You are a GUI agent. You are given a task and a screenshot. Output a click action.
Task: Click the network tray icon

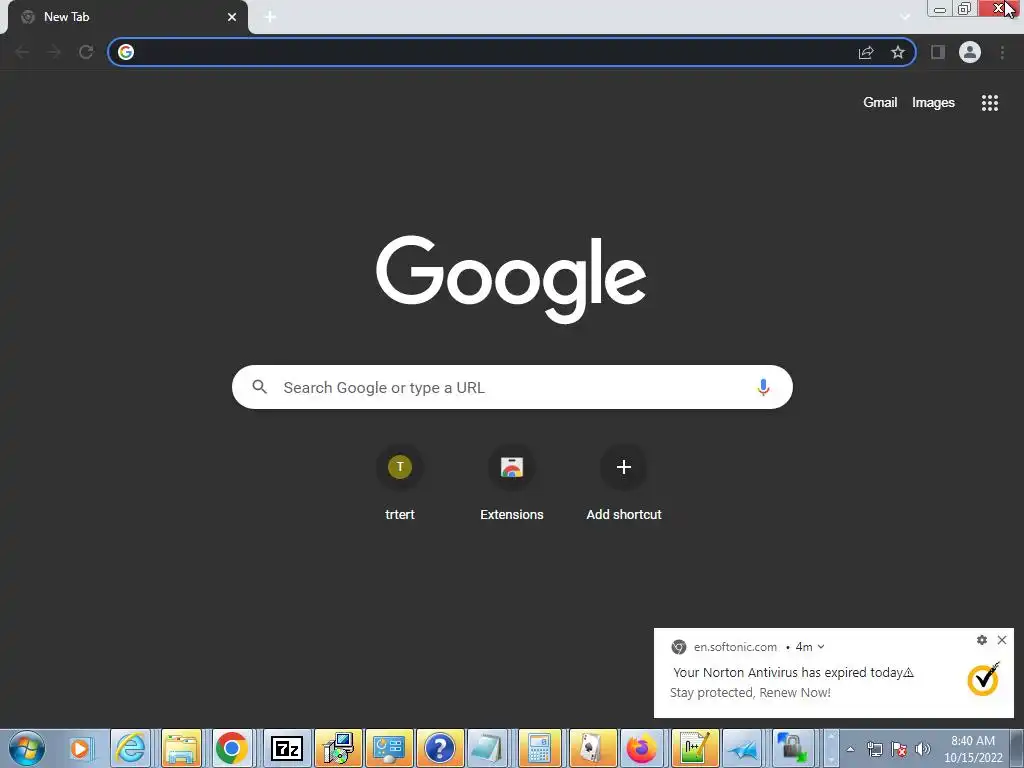tap(874, 749)
